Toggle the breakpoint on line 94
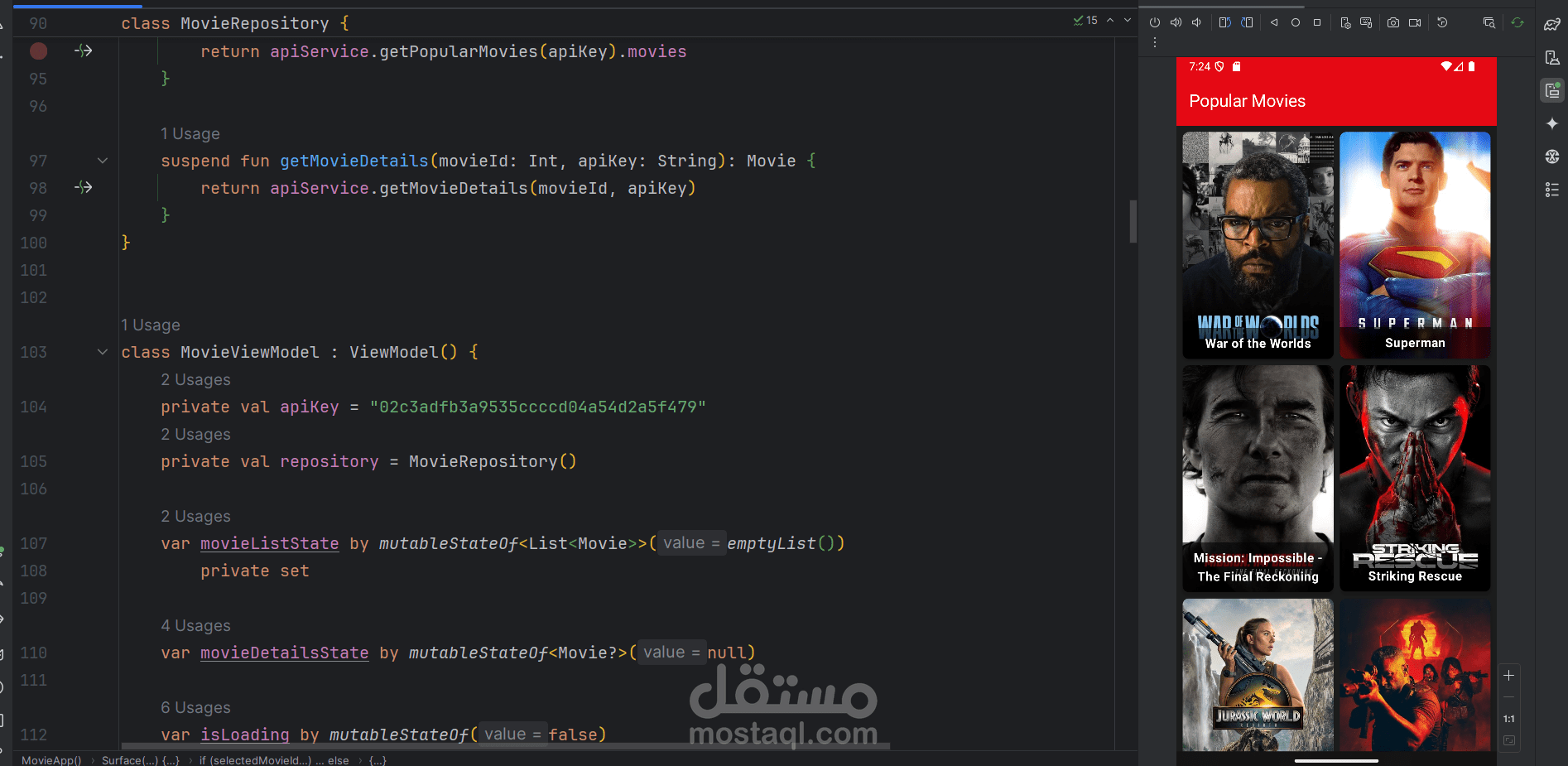This screenshot has width=1568, height=766. [x=38, y=51]
